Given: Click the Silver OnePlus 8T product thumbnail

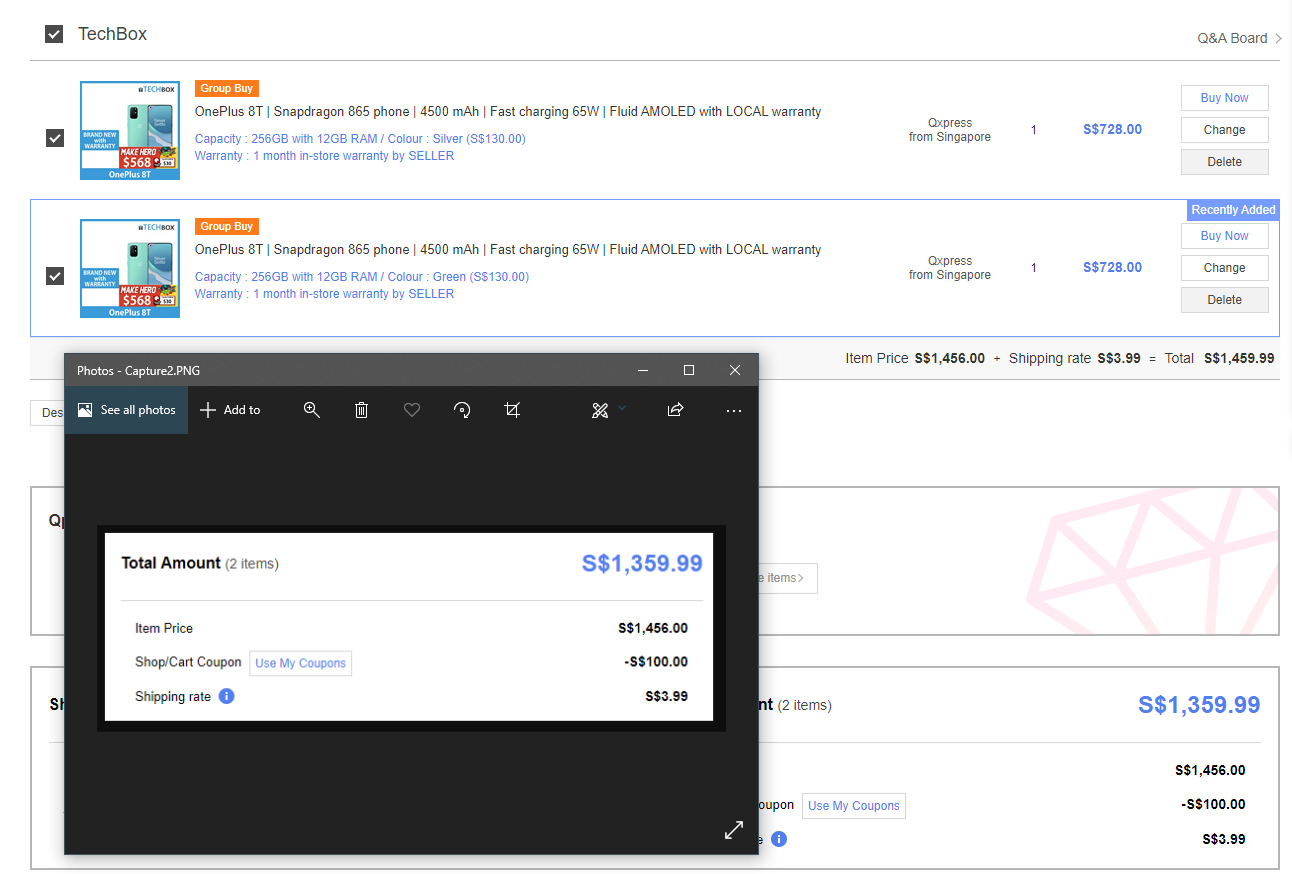Looking at the screenshot, I should pos(130,130).
